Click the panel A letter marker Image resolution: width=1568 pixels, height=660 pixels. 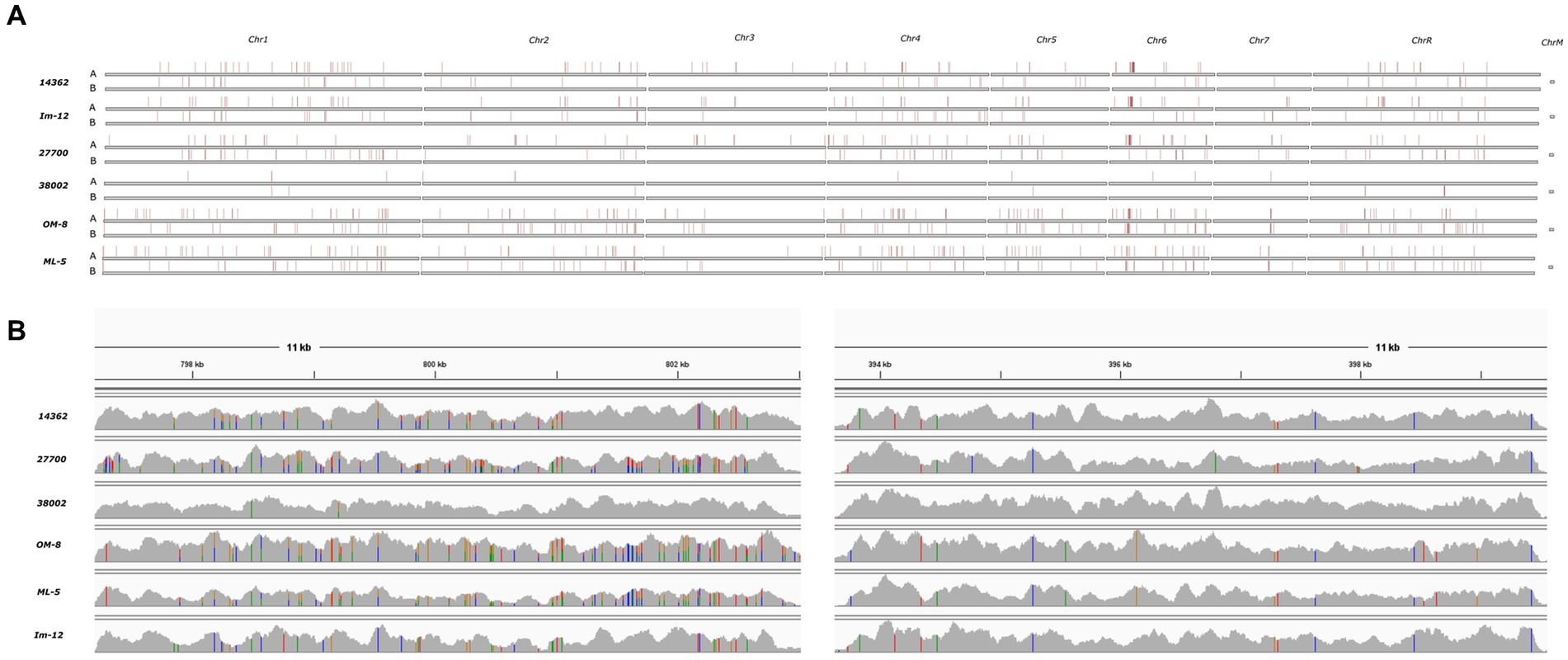click(16, 15)
